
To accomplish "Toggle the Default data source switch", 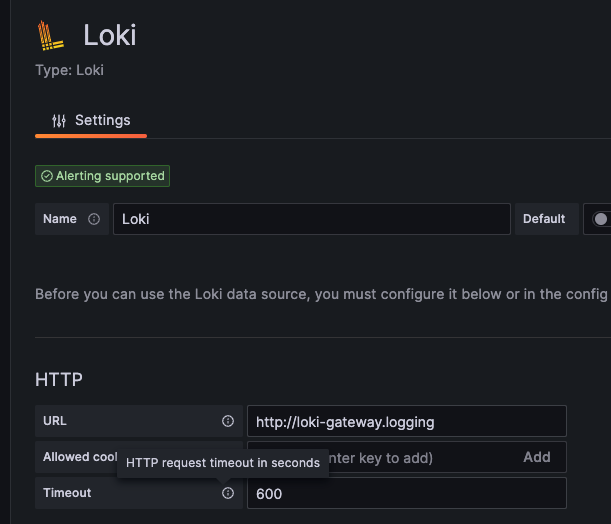I will click(600, 219).
